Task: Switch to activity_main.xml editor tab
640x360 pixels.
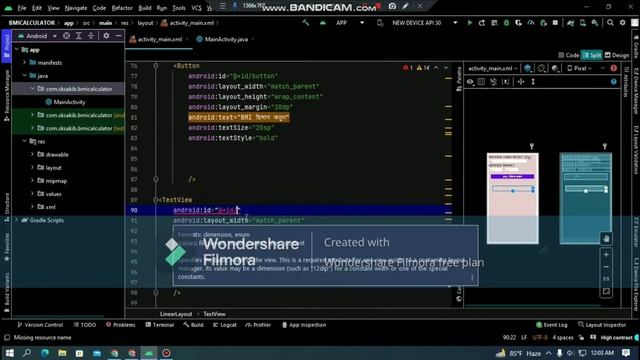Action: [x=159, y=39]
